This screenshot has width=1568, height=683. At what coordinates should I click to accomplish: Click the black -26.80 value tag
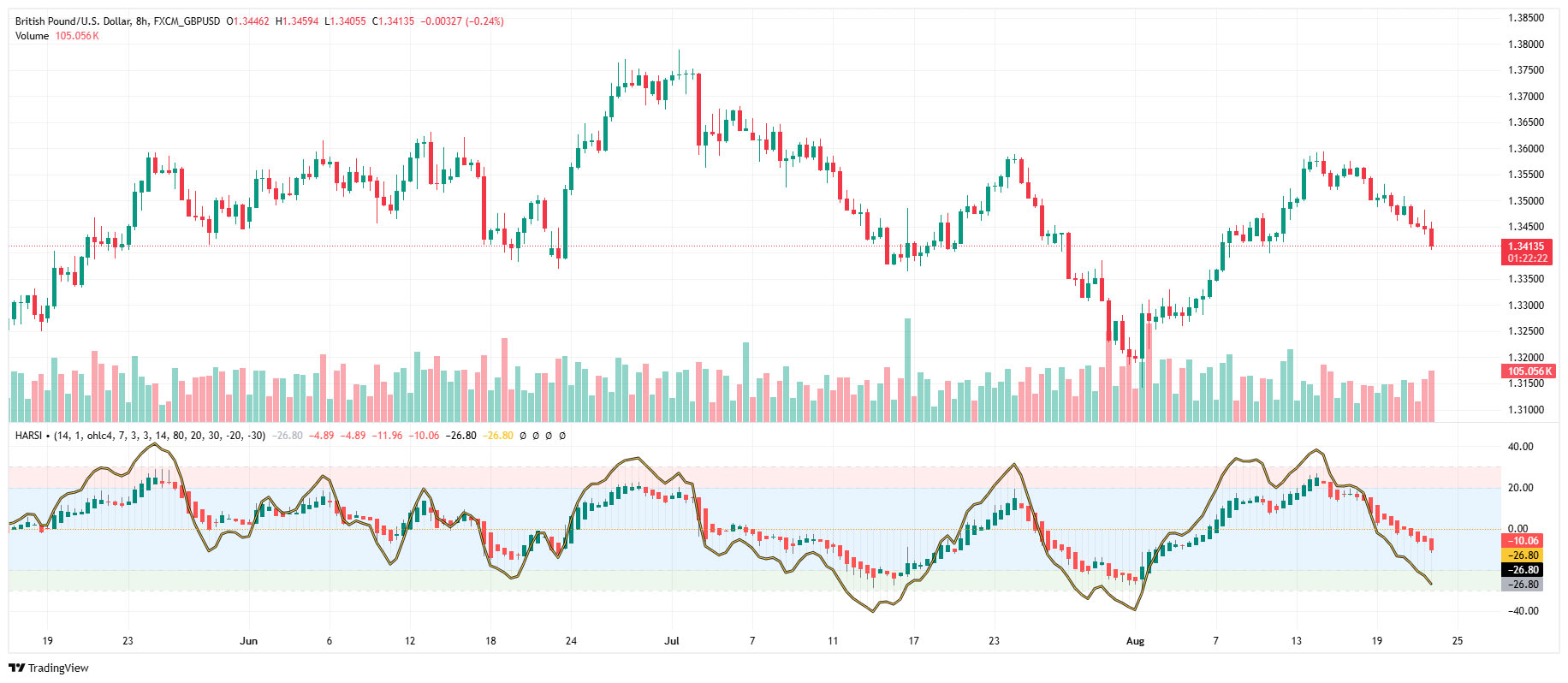pyautogui.click(x=1523, y=570)
